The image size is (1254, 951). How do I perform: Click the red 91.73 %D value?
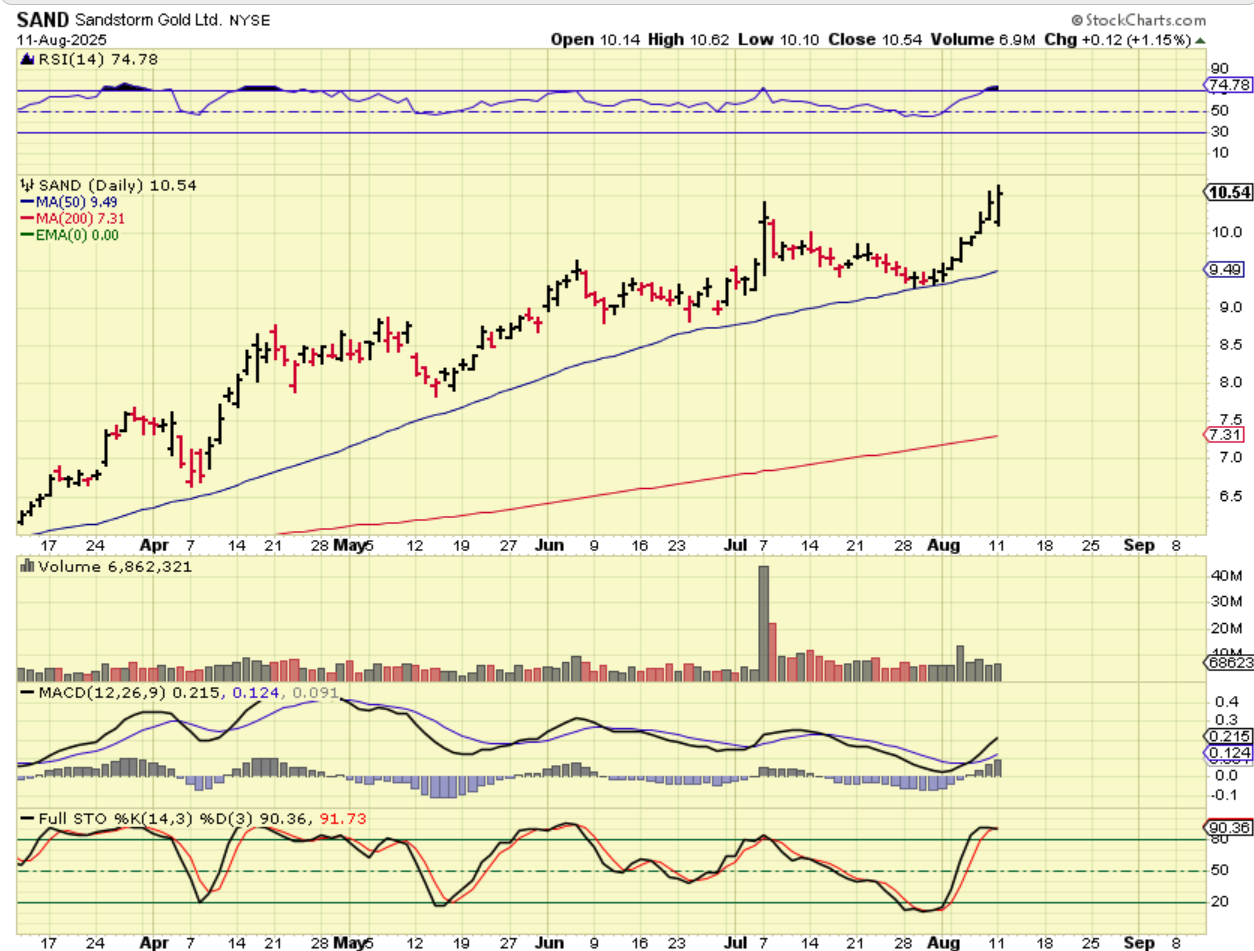pyautogui.click(x=343, y=819)
